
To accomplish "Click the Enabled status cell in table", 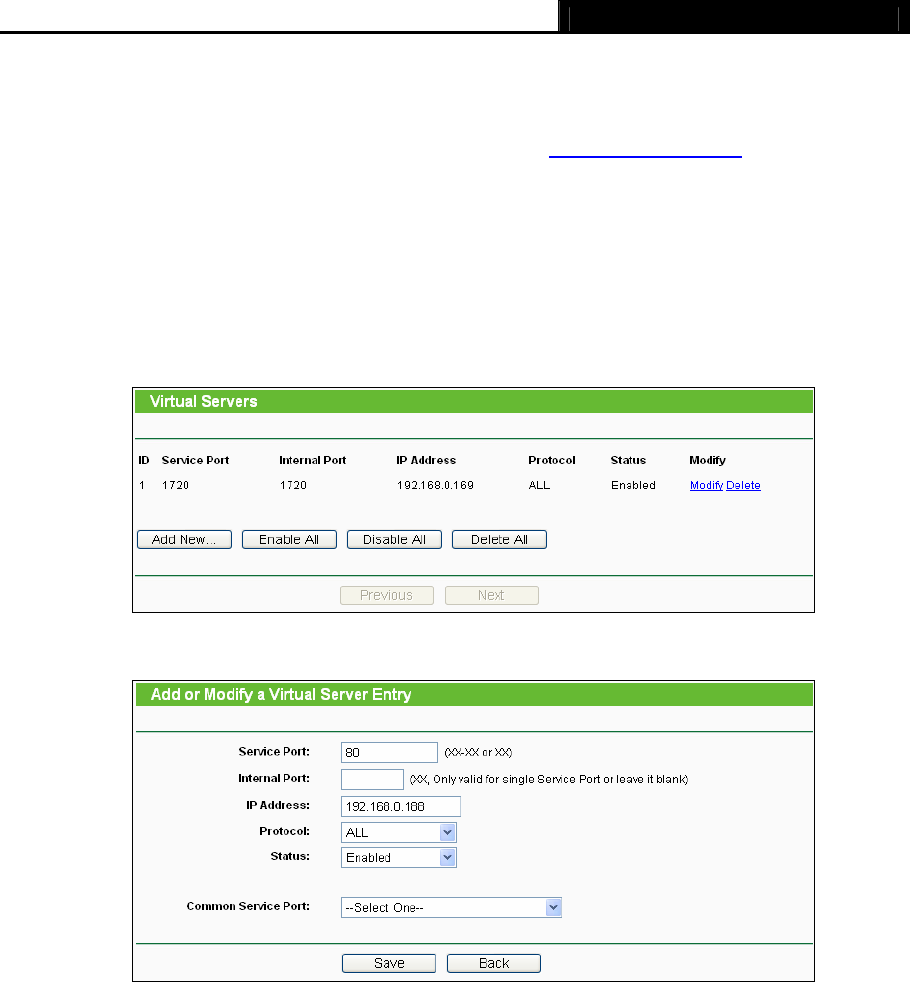I will [x=633, y=485].
